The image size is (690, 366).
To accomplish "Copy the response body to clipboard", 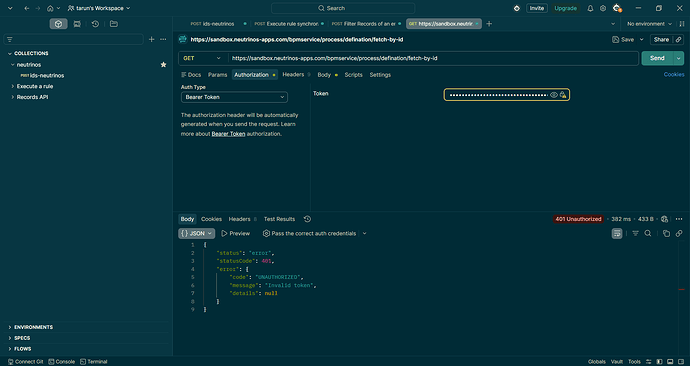I will click(666, 234).
